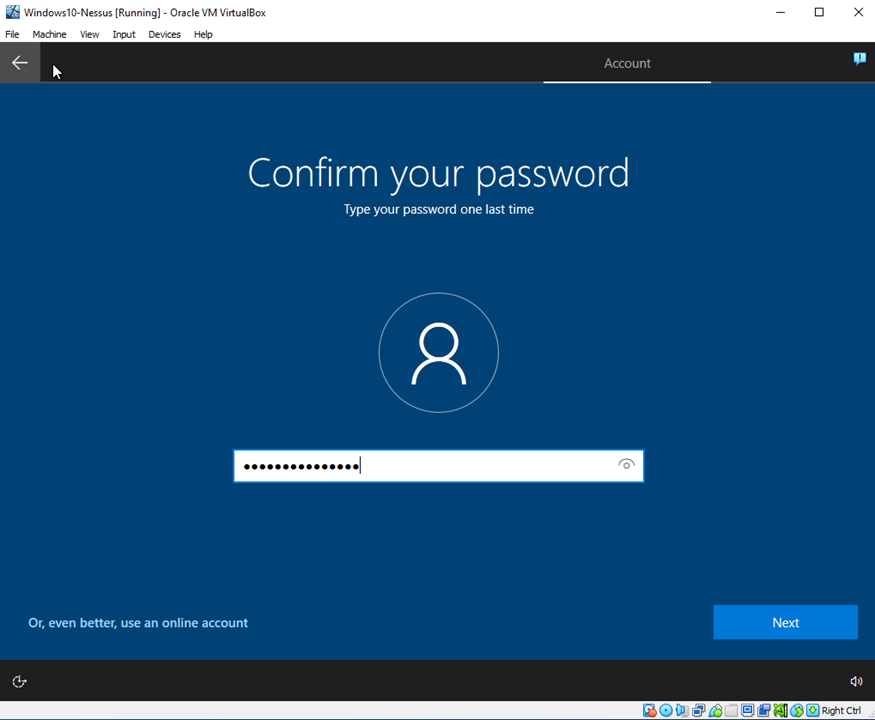This screenshot has width=875, height=720.
Task: Click the notification icon in top-right corner
Action: click(x=859, y=60)
